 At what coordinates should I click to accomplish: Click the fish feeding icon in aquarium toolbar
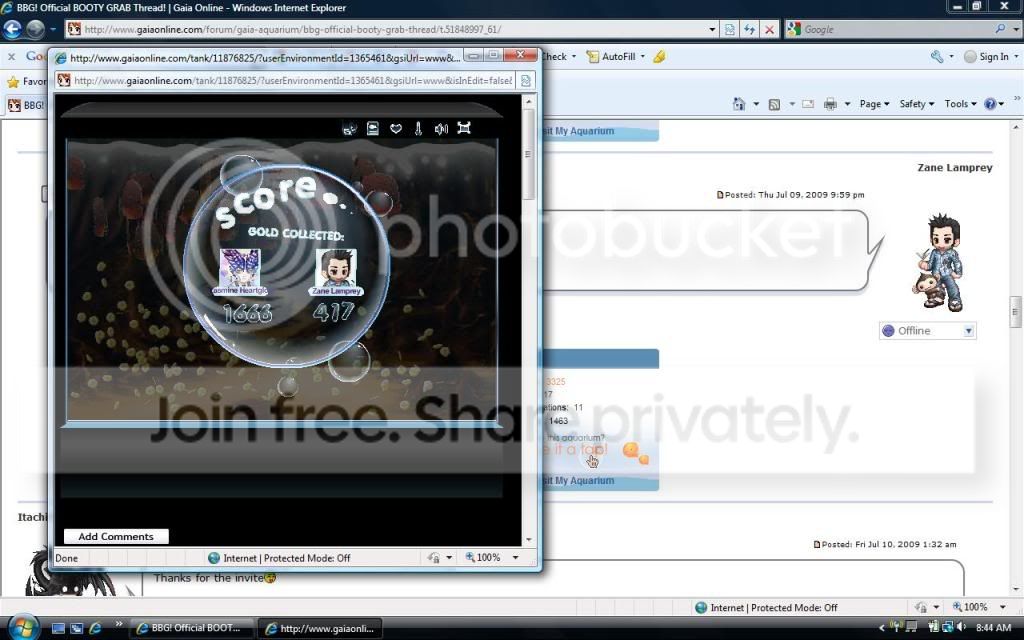tap(349, 129)
